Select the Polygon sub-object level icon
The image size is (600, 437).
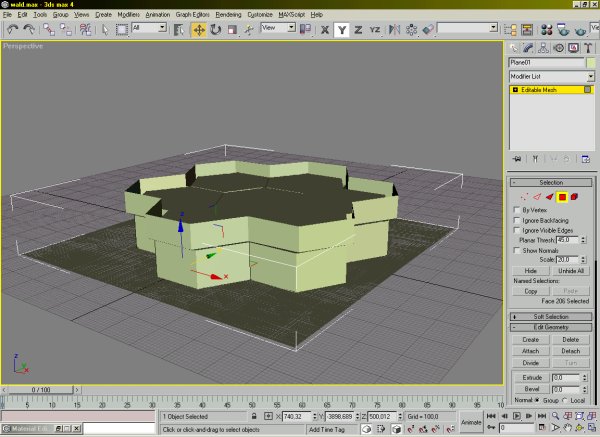(562, 197)
